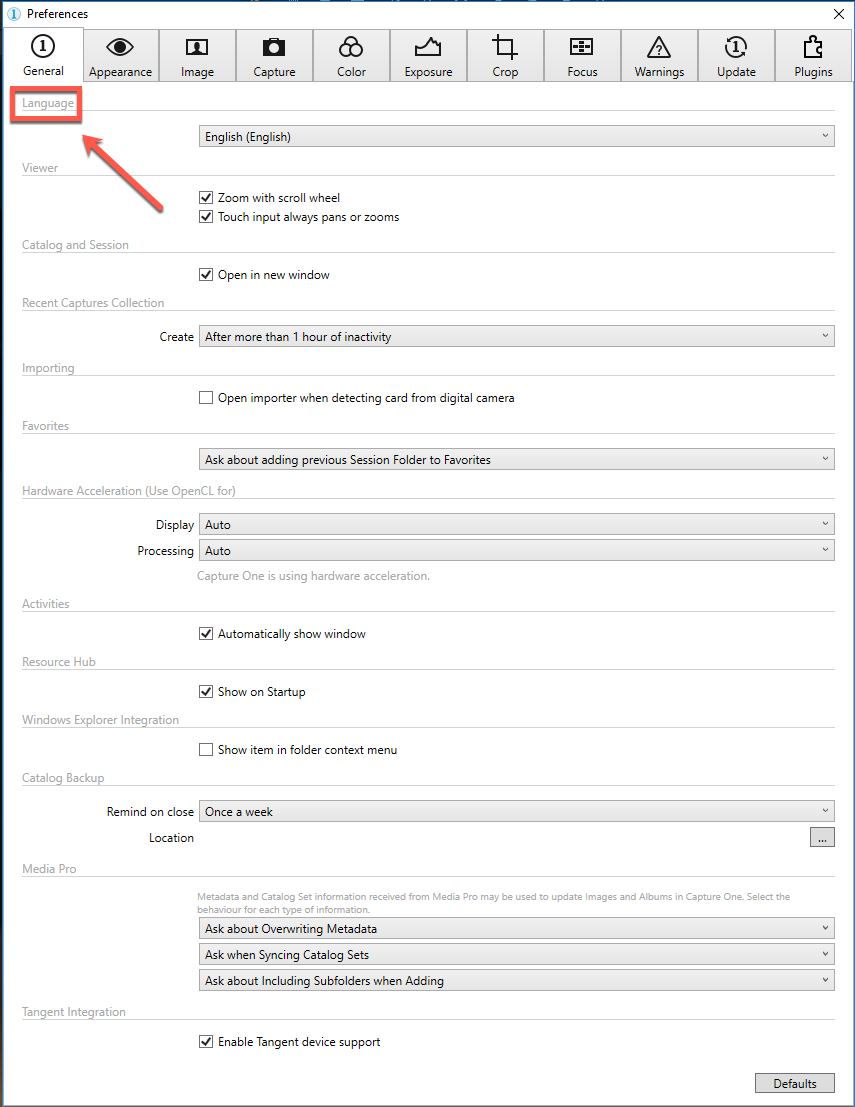Uncheck Enable Tangent device support
The image size is (855, 1107).
[206, 1041]
